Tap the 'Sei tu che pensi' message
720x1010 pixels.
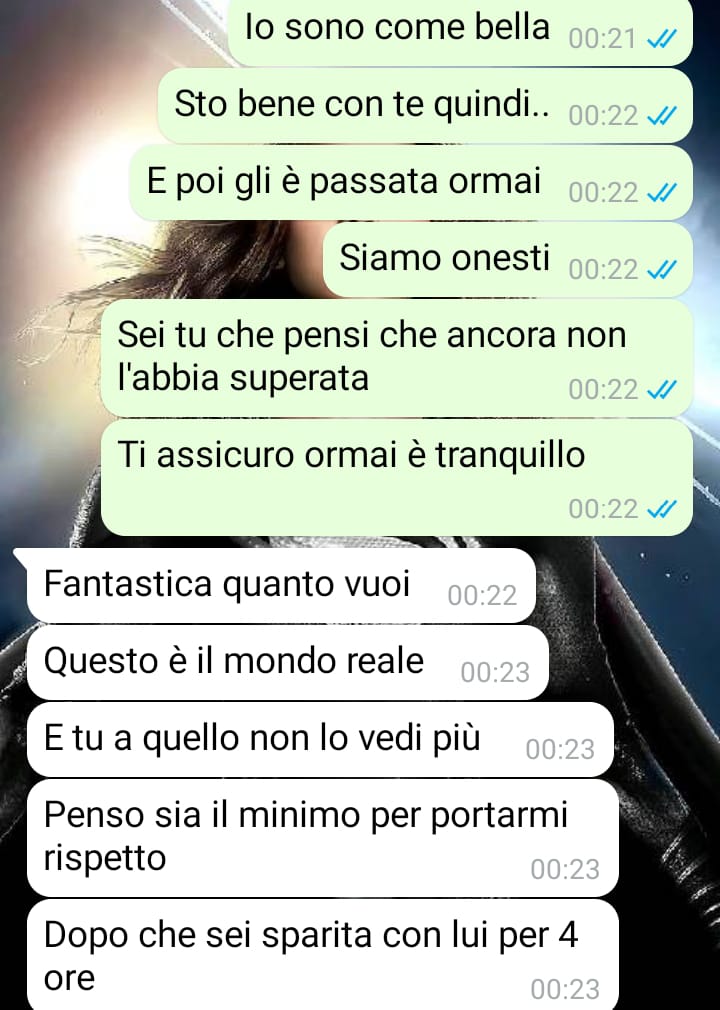point(397,358)
